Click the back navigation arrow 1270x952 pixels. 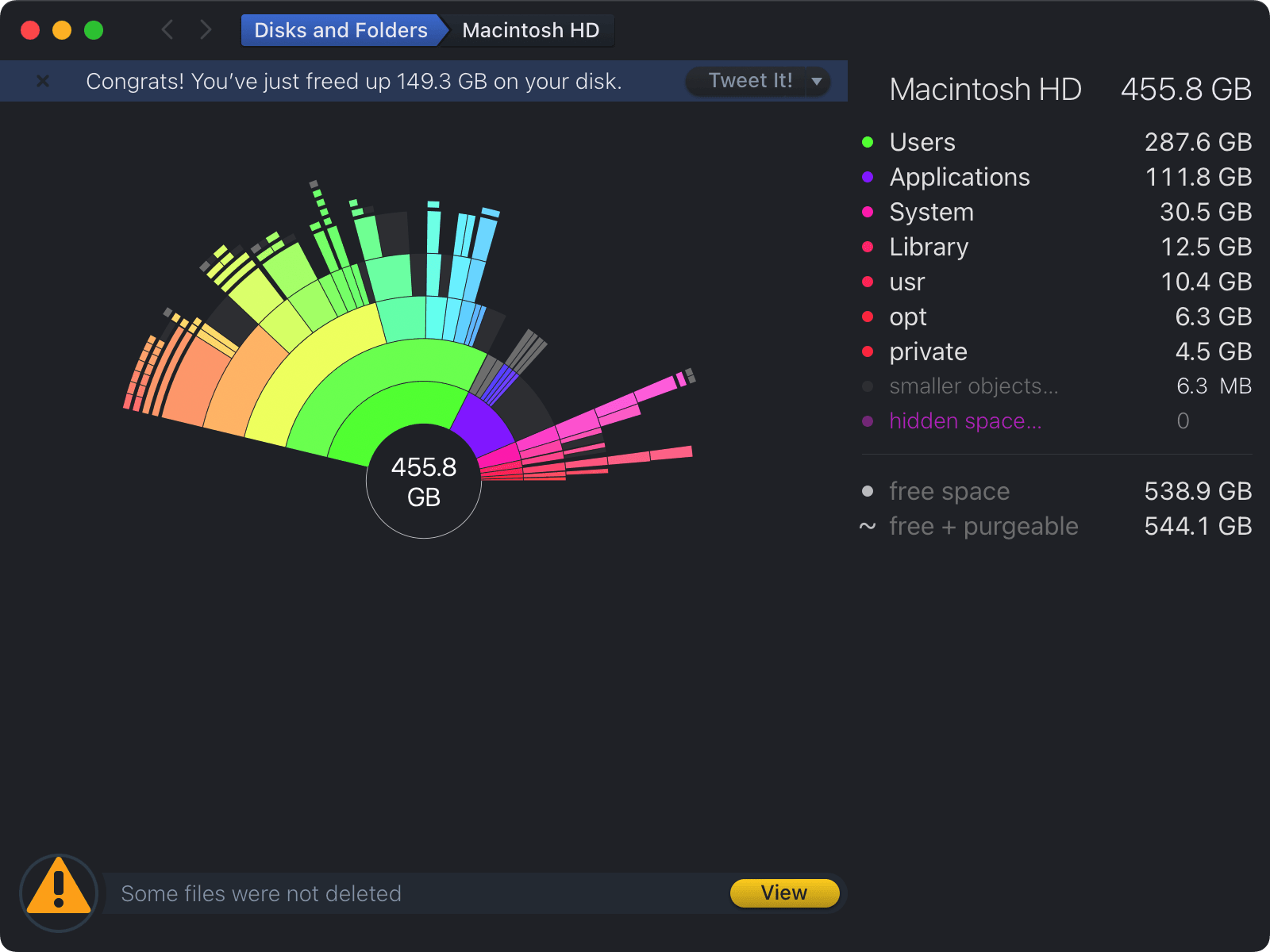(x=167, y=30)
